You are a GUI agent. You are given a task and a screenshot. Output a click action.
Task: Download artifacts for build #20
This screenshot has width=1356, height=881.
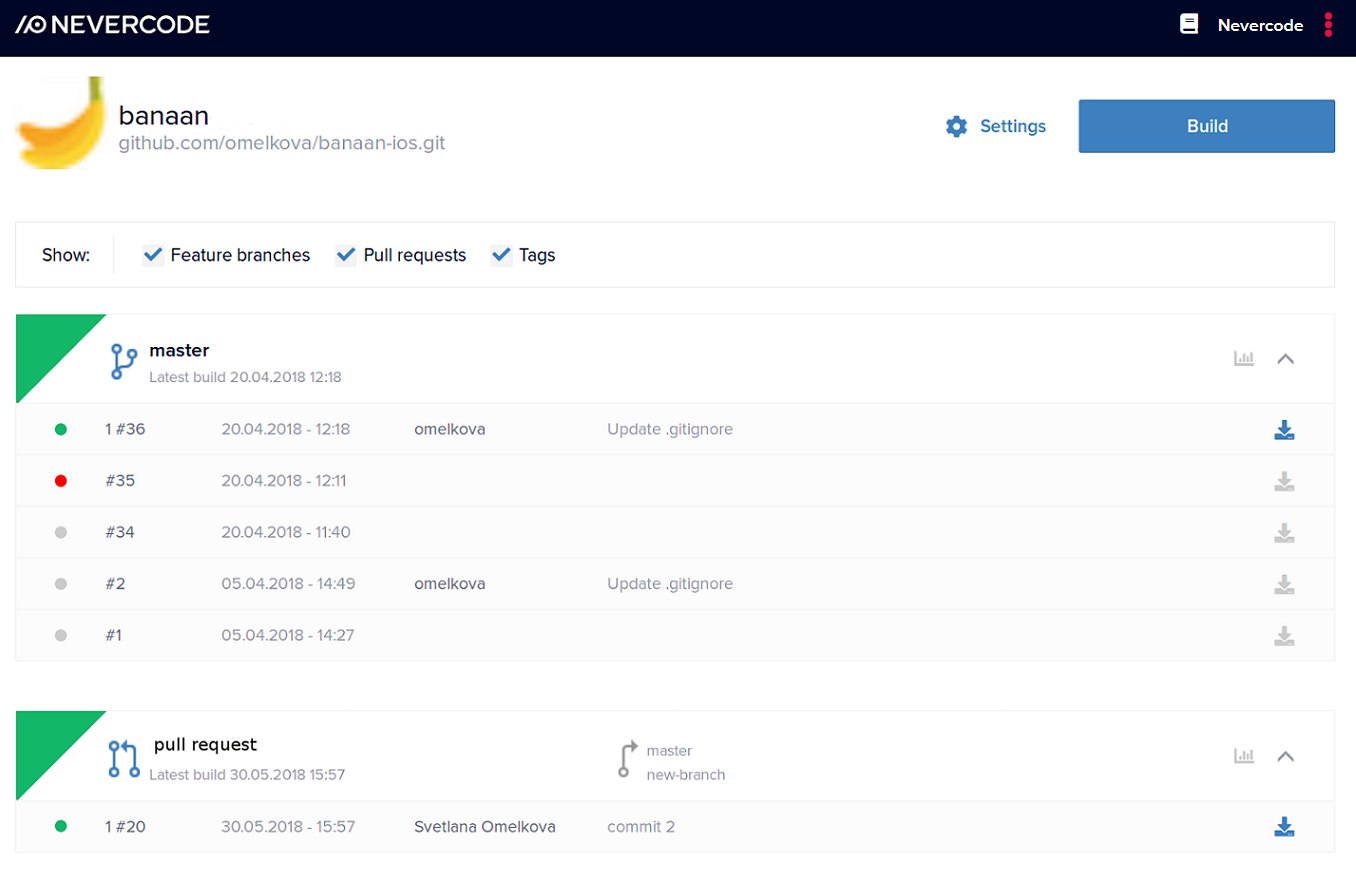(1285, 827)
